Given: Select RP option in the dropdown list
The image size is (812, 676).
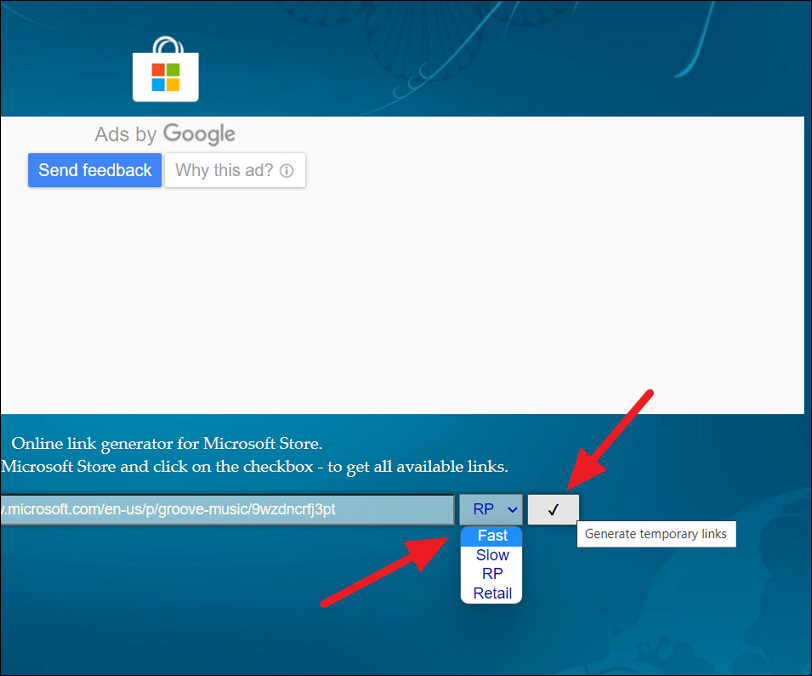Looking at the screenshot, I should click(491, 574).
